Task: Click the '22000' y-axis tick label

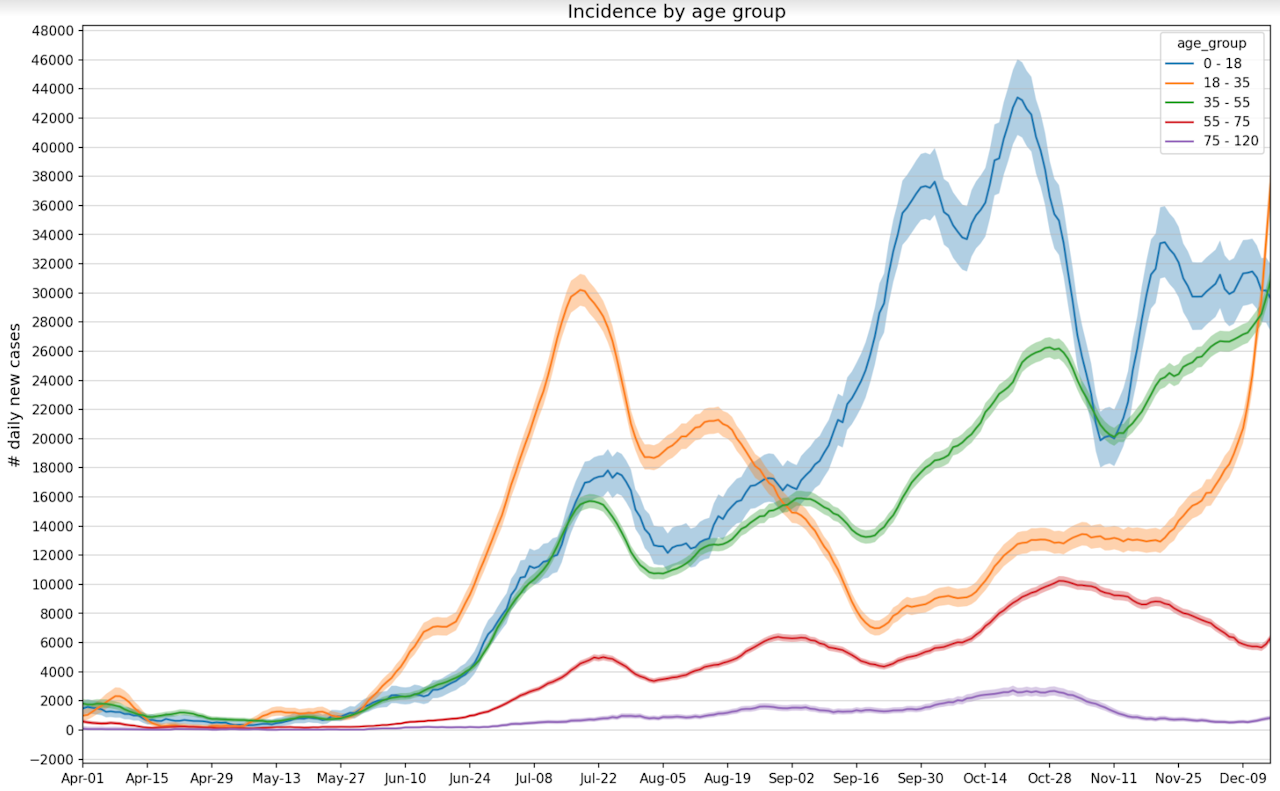Action: click(x=53, y=409)
